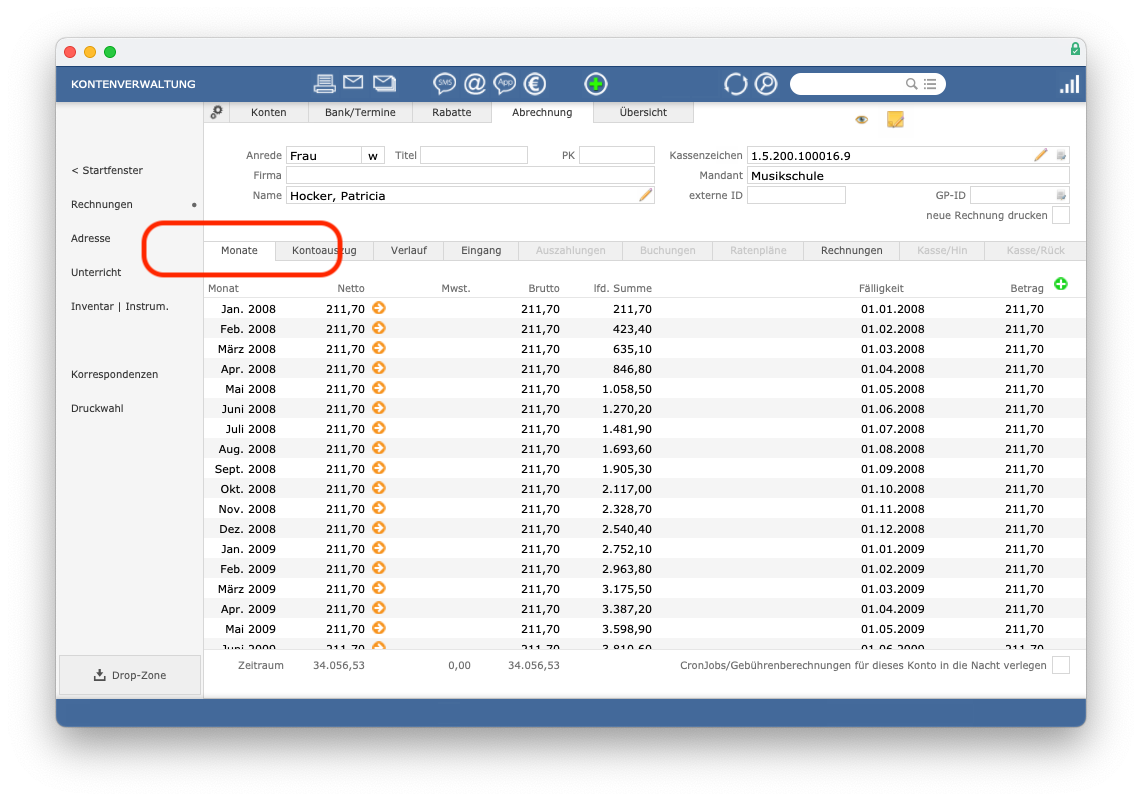Click the orange arrow for Okt. 2008
1142x801 pixels.
click(379, 488)
